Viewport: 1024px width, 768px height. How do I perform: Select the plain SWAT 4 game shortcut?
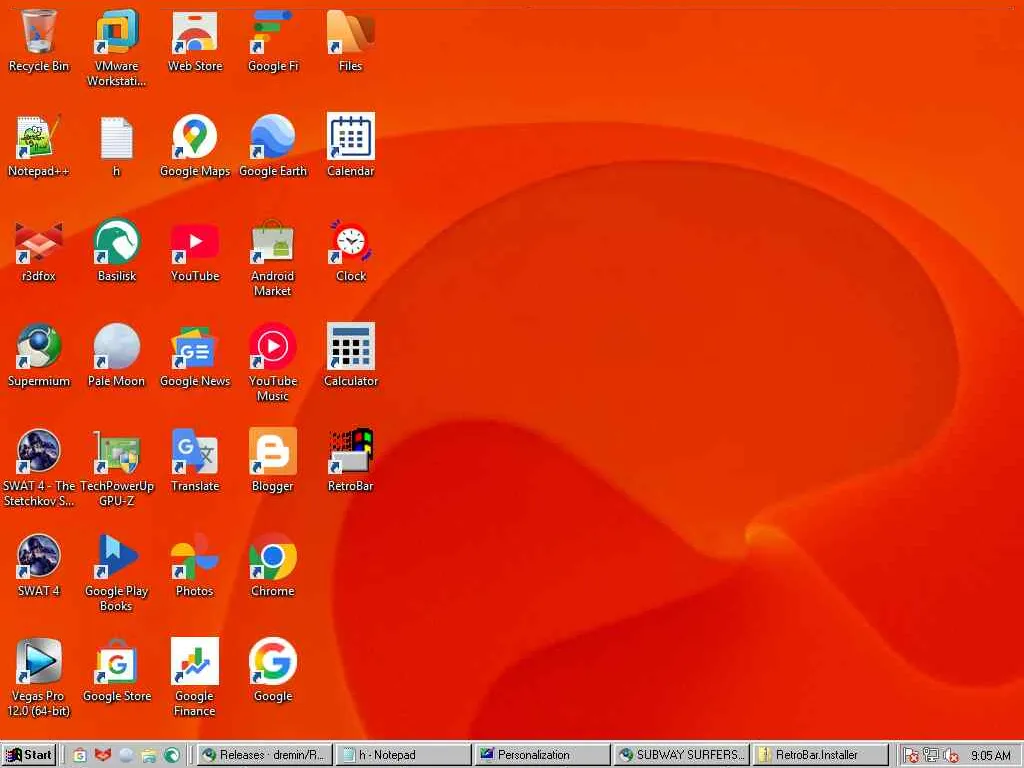tap(39, 566)
